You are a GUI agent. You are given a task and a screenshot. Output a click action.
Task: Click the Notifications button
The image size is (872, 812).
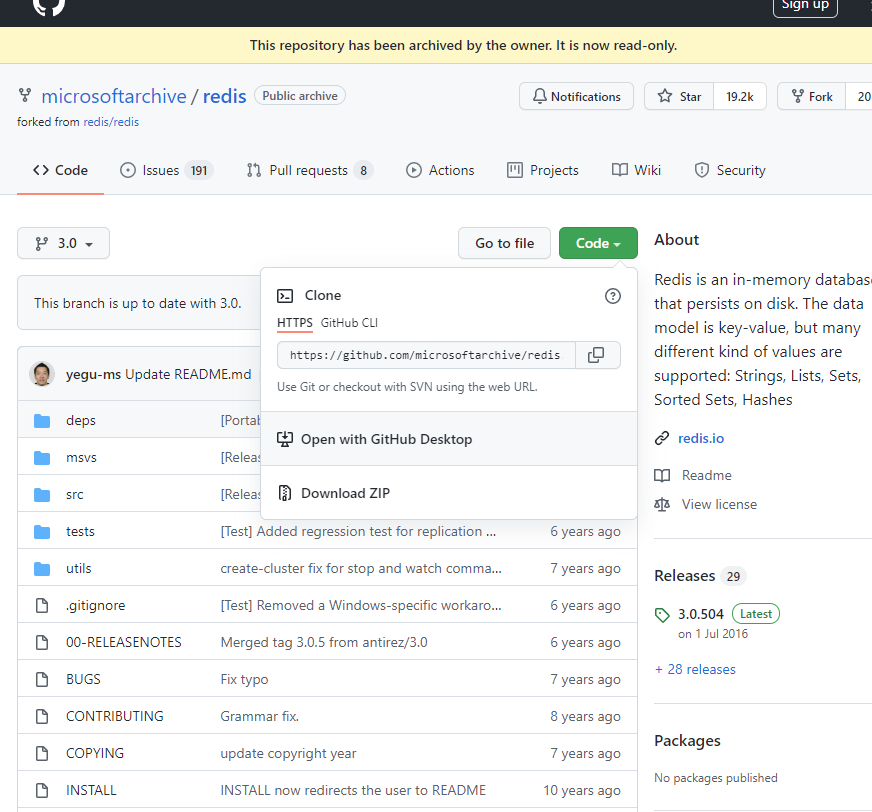(576, 96)
